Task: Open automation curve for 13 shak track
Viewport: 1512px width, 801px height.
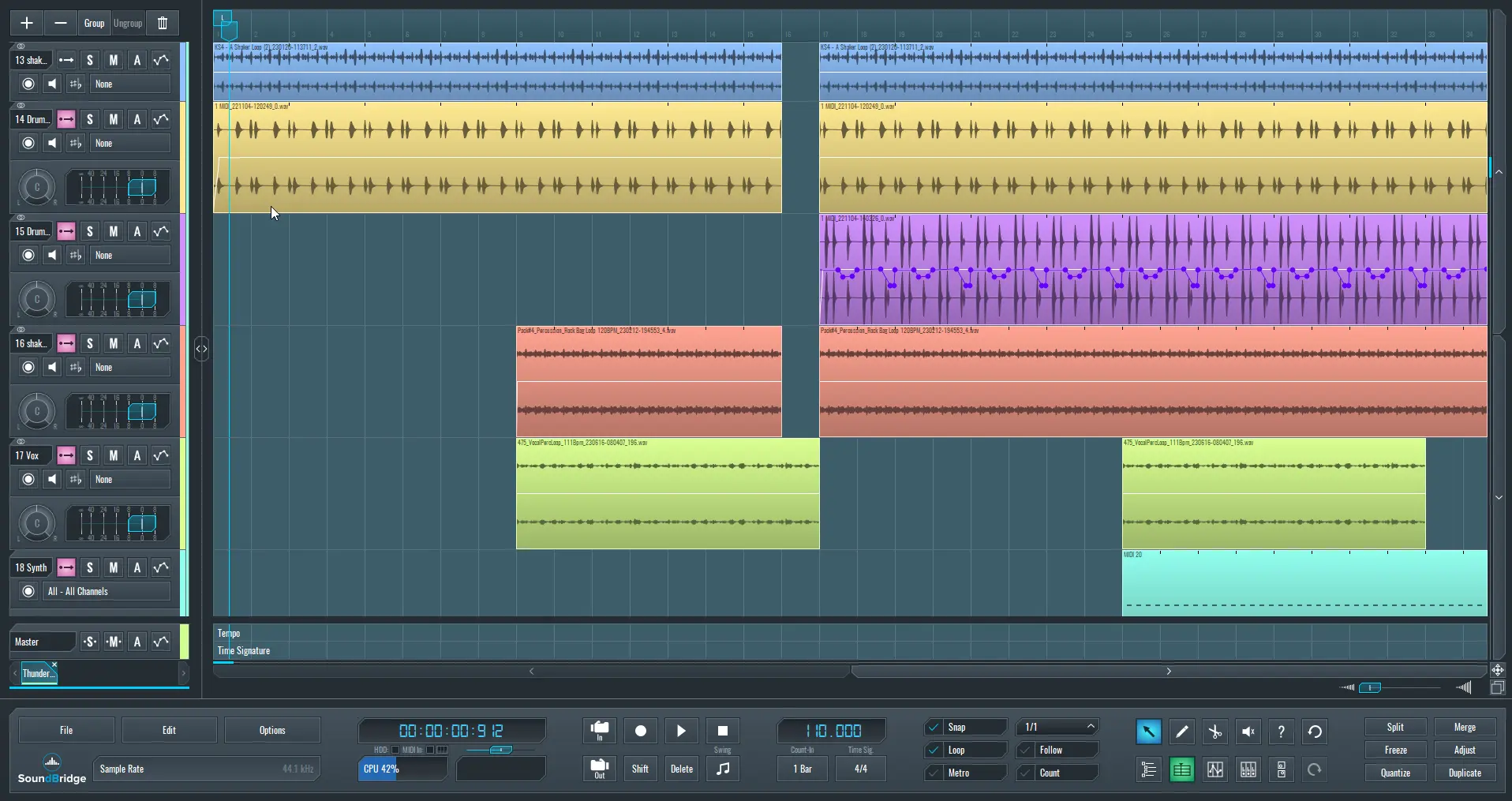Action: tap(161, 60)
